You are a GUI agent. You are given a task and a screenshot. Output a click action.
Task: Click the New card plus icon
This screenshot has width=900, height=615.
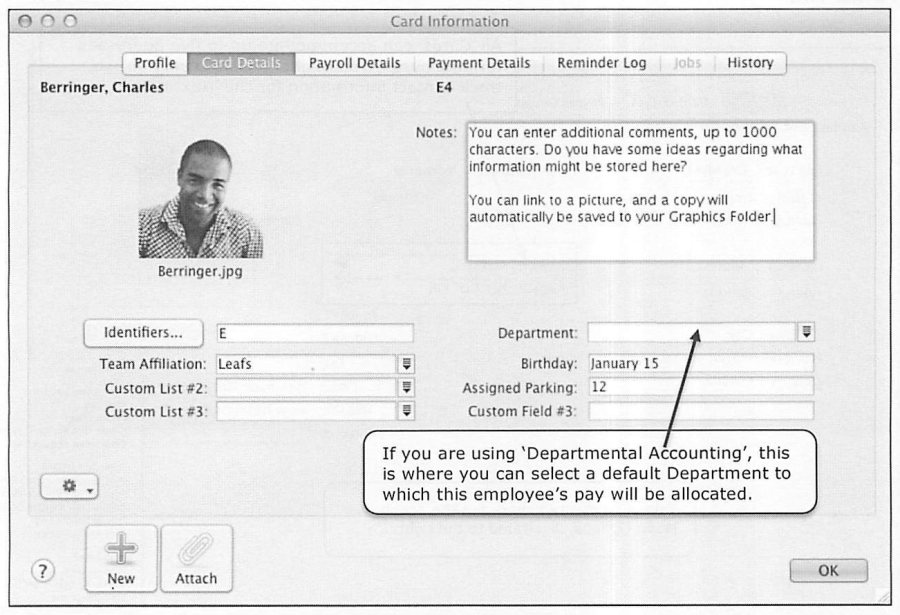121,558
